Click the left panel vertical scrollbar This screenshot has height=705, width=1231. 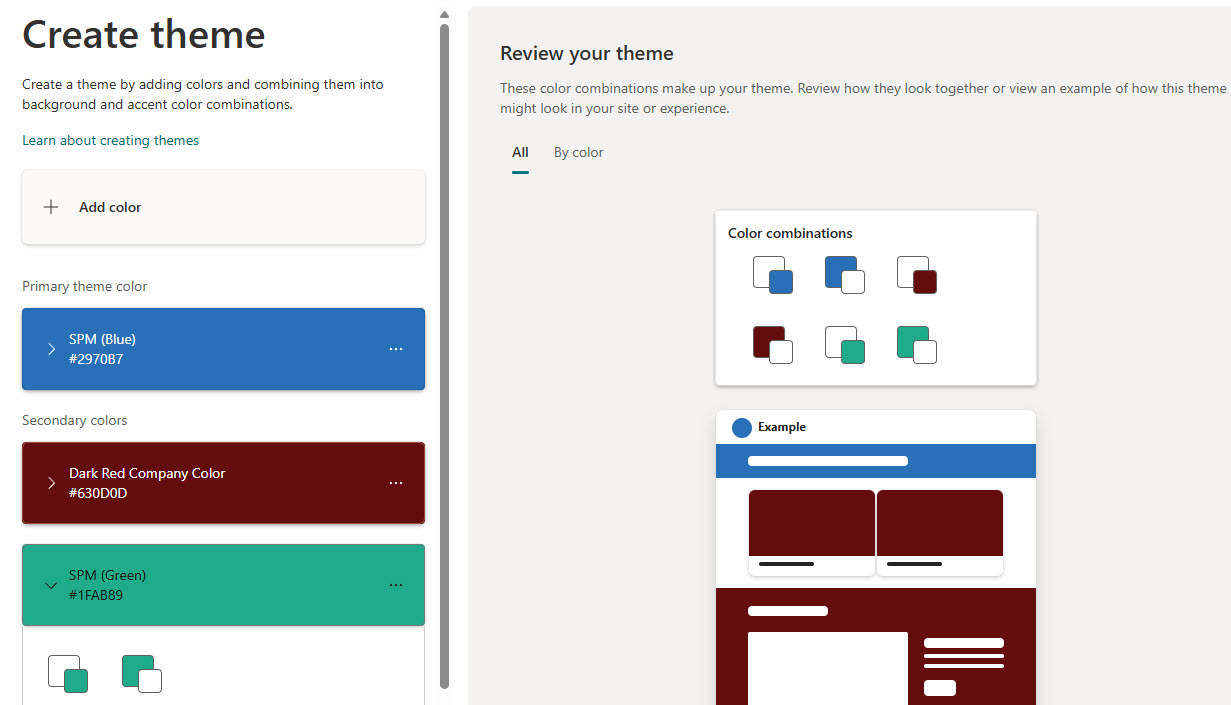[444, 350]
